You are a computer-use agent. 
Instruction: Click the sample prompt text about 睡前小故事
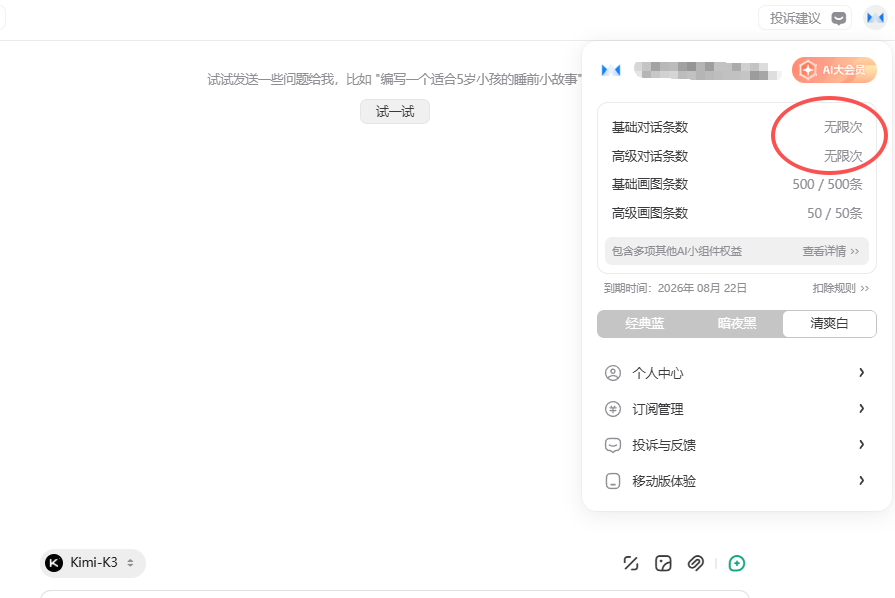[x=395, y=79]
